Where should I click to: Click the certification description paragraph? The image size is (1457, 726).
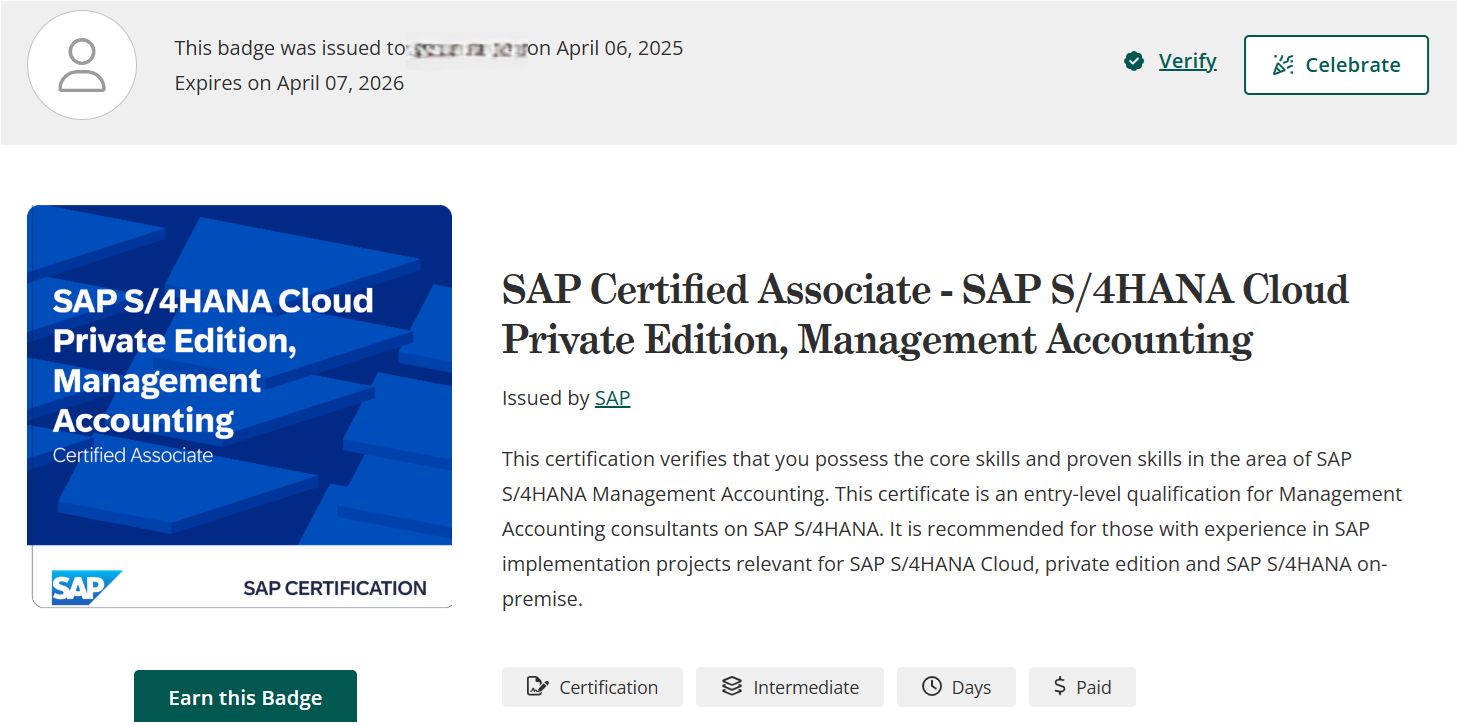tap(952, 529)
